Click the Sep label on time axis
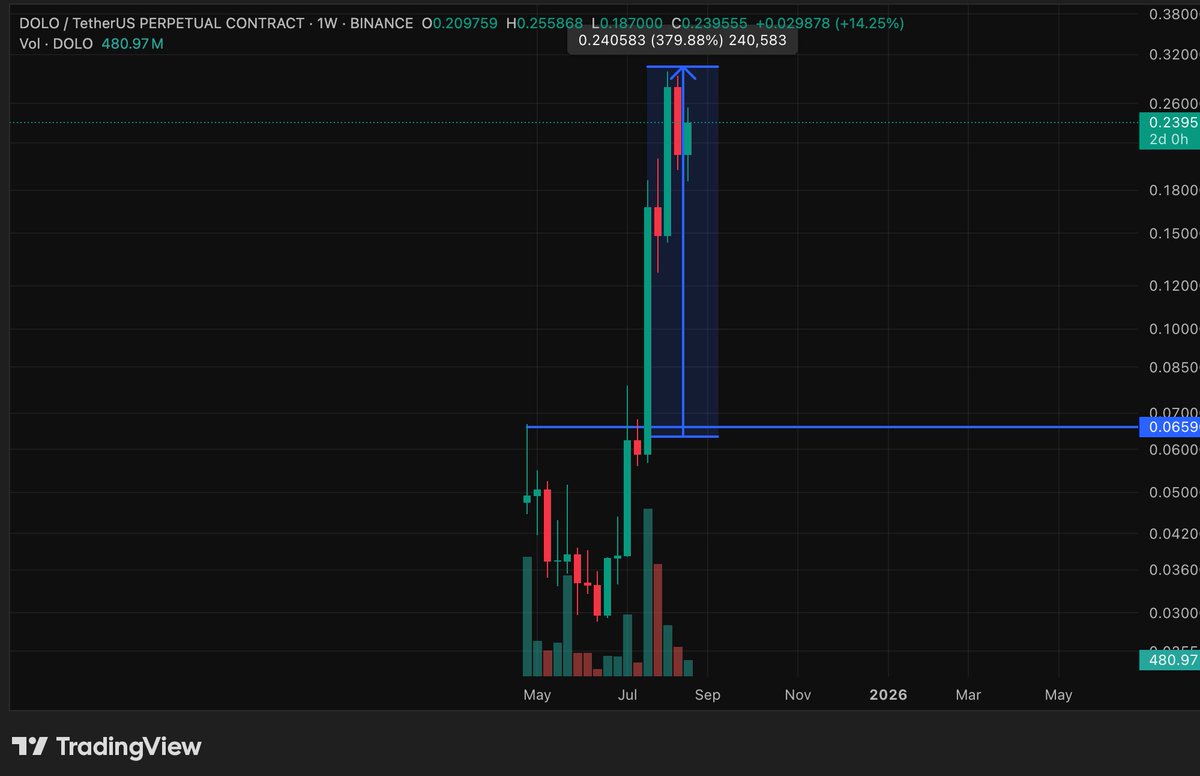The width and height of the screenshot is (1200, 776). click(x=708, y=694)
